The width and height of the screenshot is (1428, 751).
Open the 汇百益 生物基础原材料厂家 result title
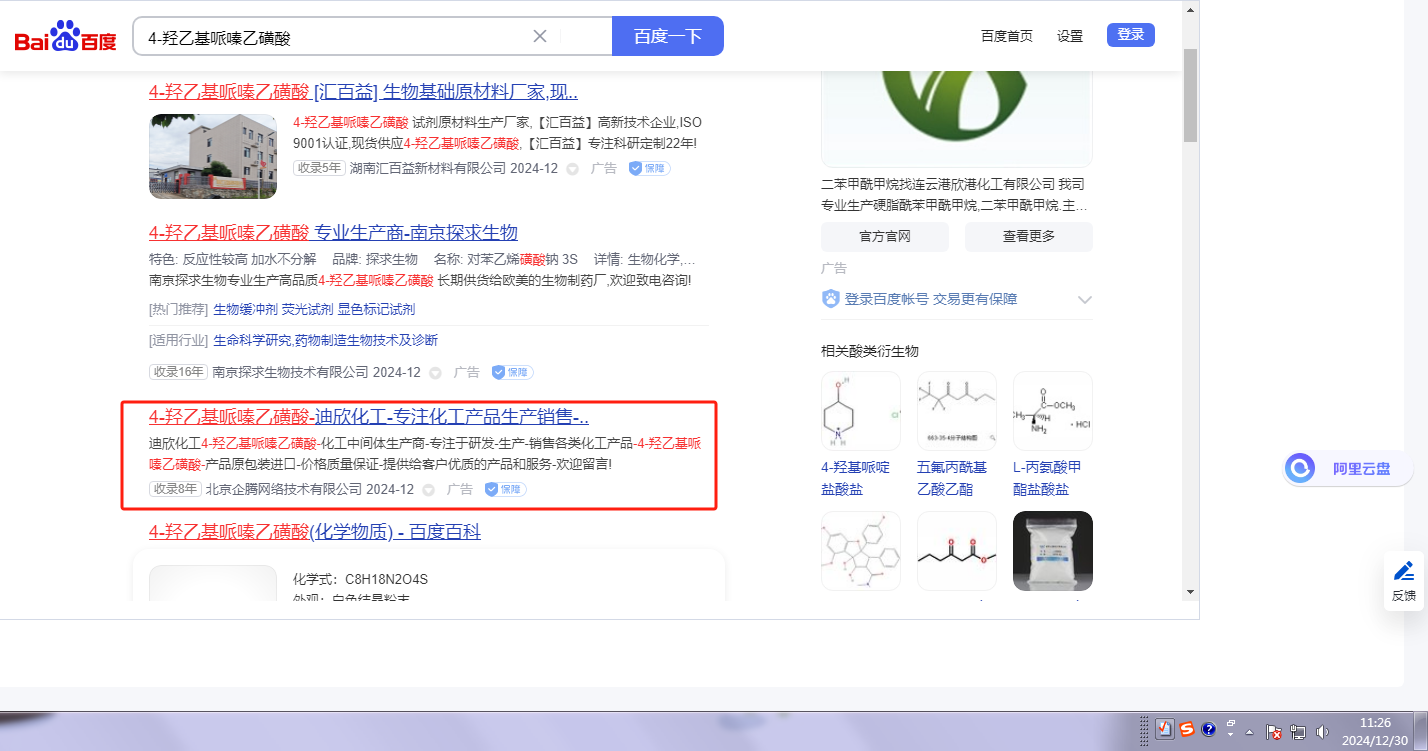tap(363, 92)
